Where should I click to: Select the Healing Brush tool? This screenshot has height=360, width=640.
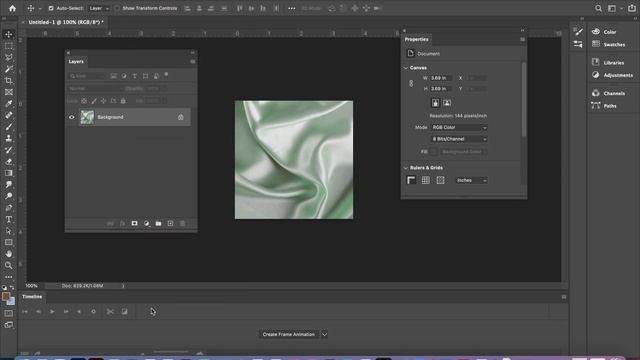9,115
